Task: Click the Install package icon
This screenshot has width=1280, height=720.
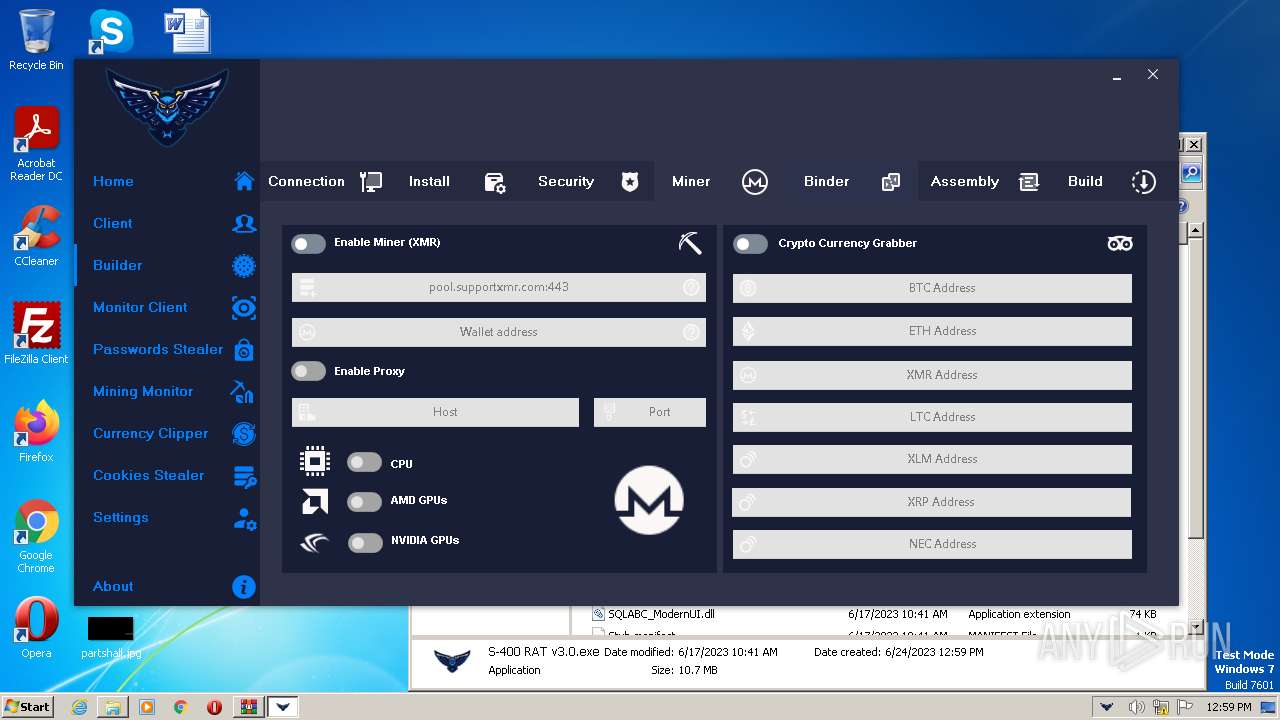Action: [x=495, y=182]
